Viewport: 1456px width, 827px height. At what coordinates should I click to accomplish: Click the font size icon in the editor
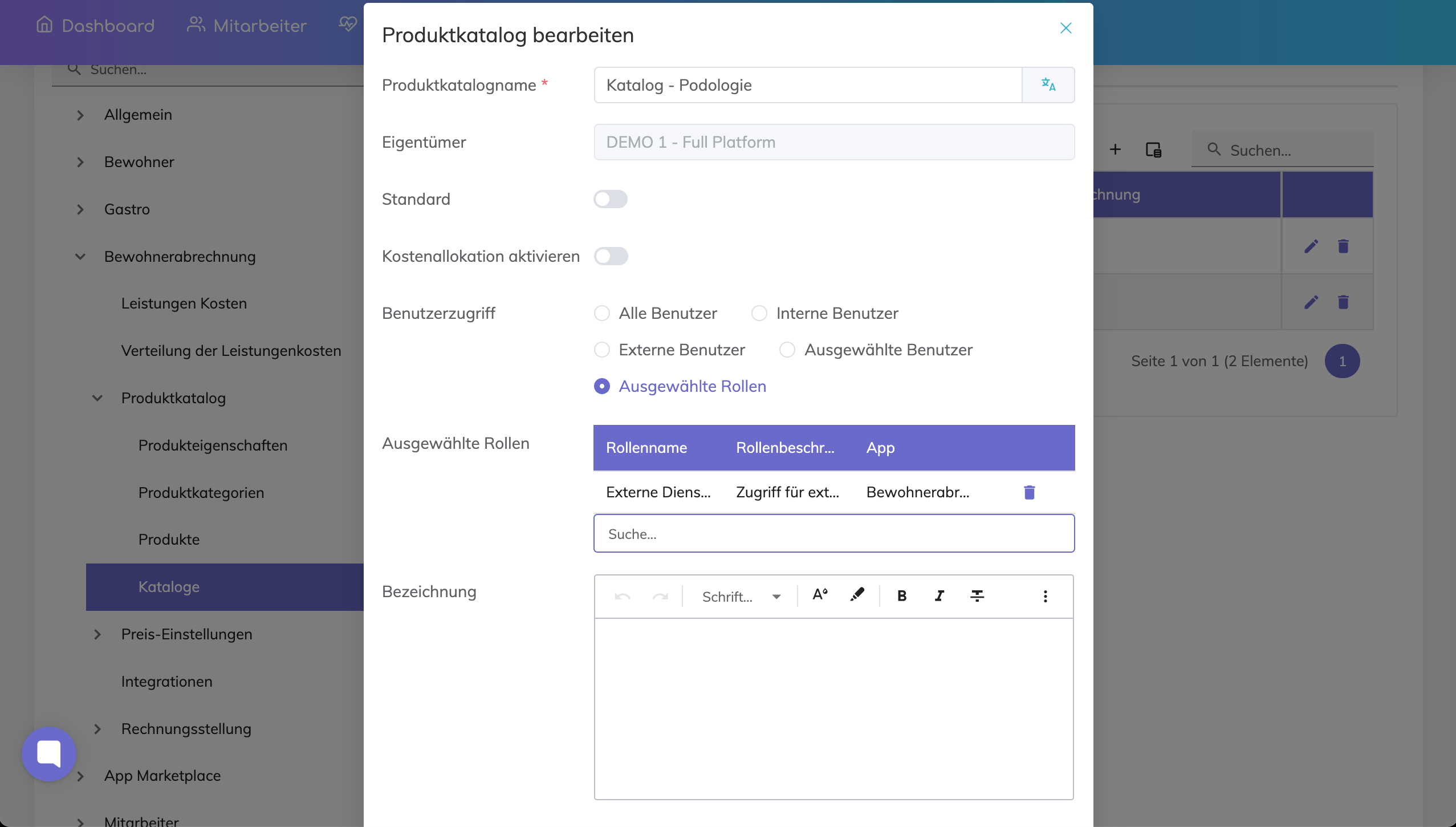pos(820,595)
